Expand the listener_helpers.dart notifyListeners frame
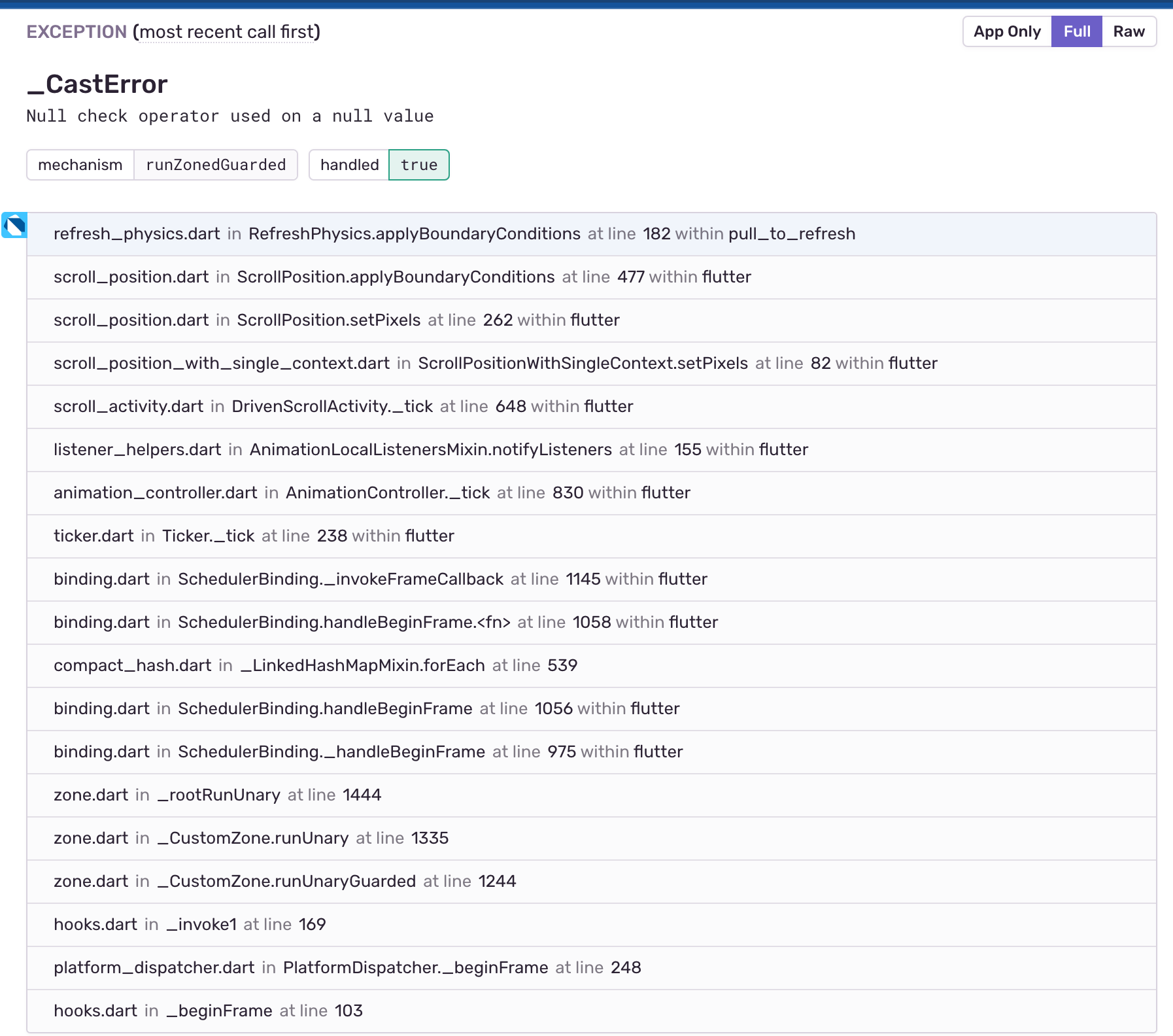1173x1036 pixels. (x=591, y=450)
